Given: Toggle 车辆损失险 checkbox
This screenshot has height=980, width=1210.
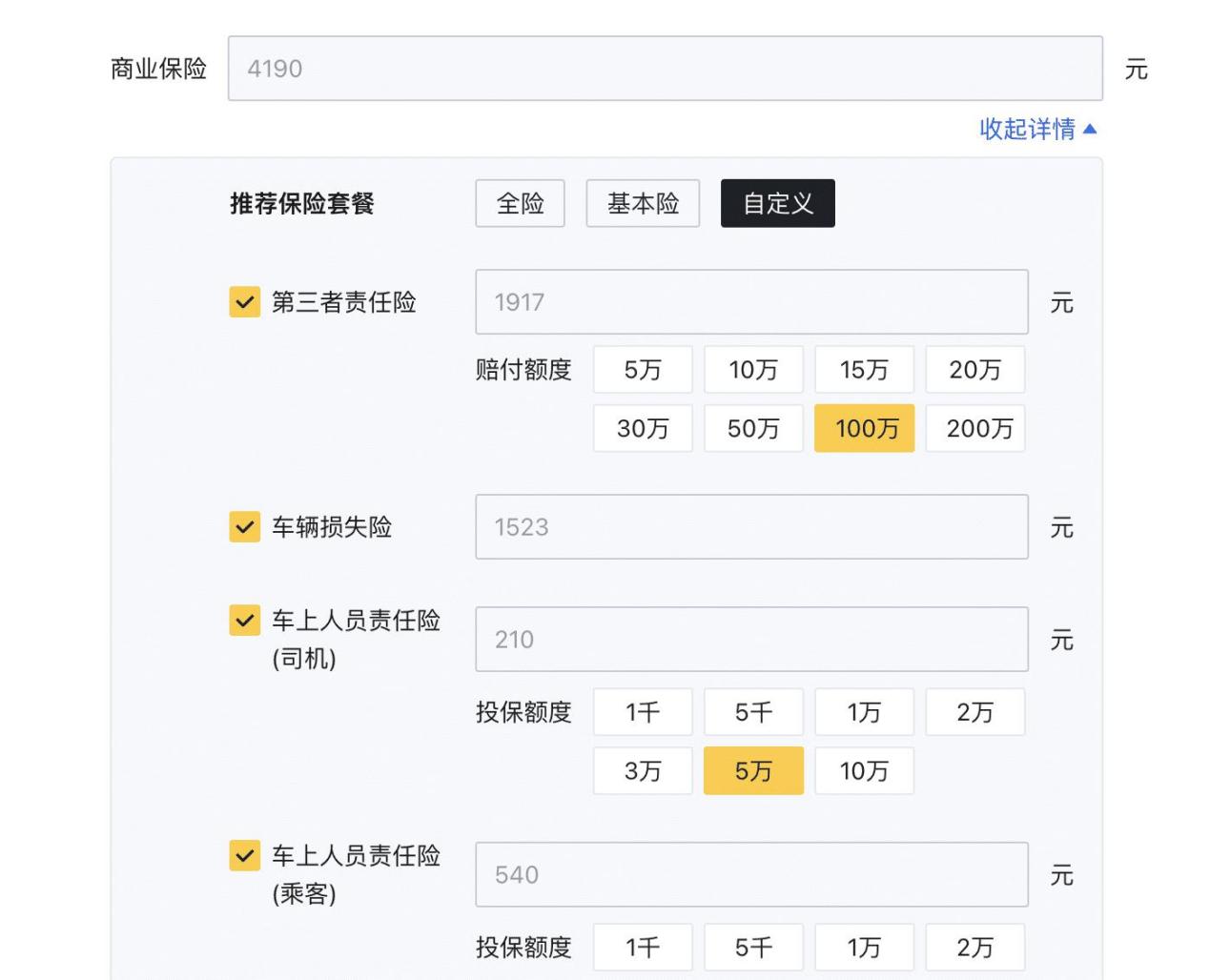Looking at the screenshot, I should click(245, 526).
